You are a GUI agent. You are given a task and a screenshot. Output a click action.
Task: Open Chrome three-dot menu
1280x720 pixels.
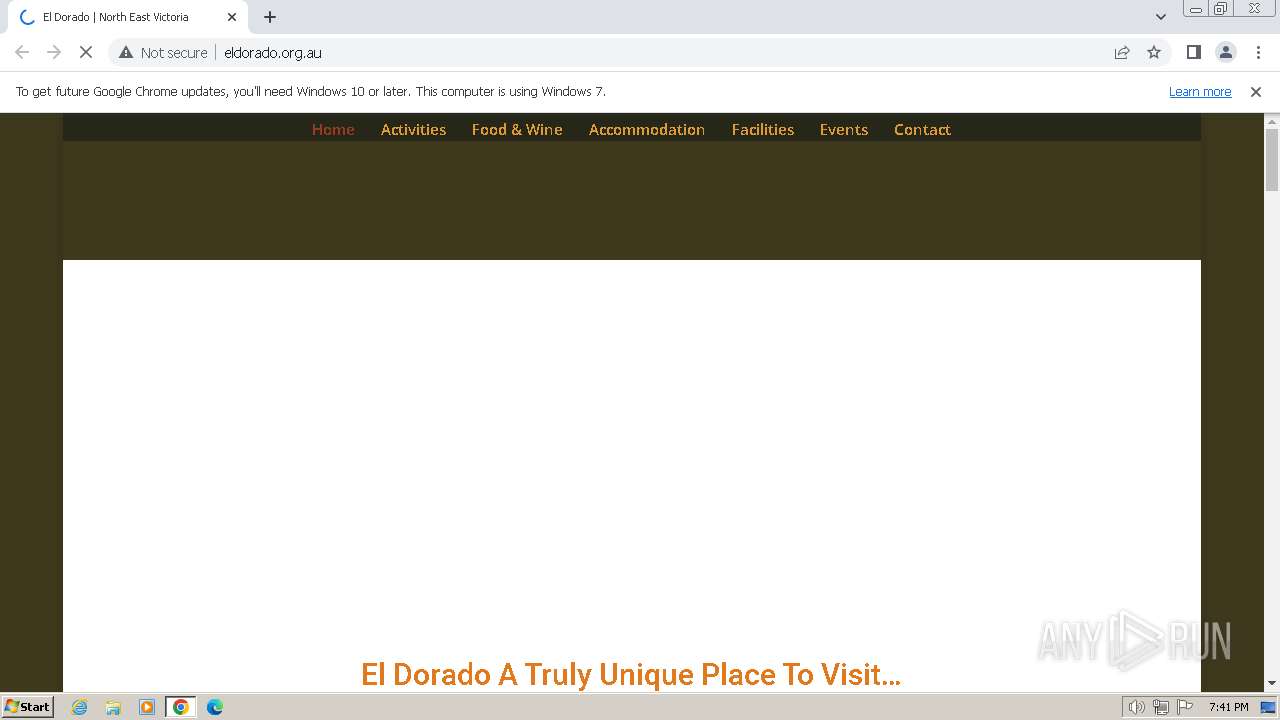pos(1258,52)
